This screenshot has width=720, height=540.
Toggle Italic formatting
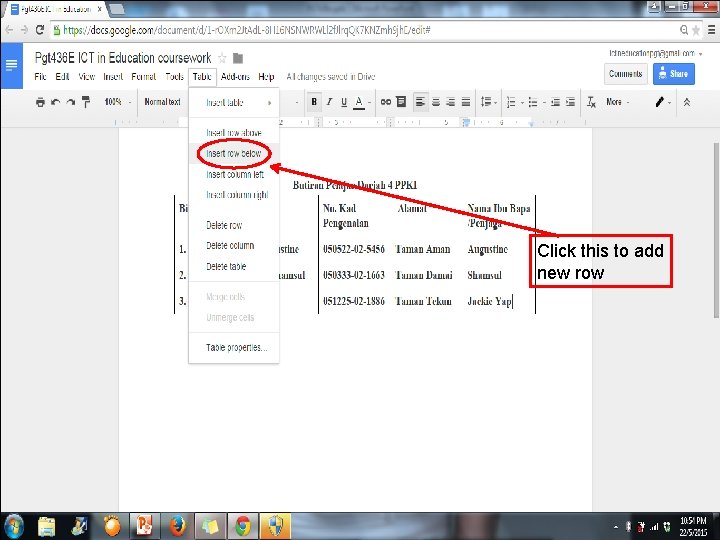(x=329, y=101)
